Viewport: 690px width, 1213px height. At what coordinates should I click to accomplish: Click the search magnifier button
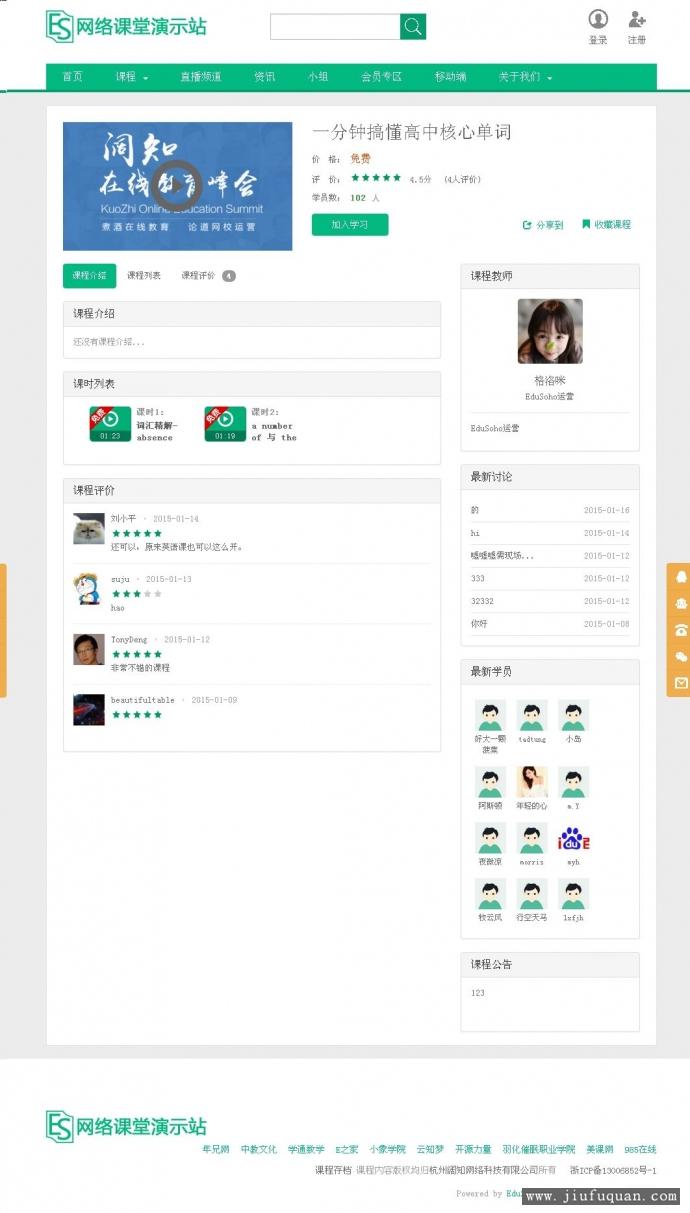pos(413,27)
